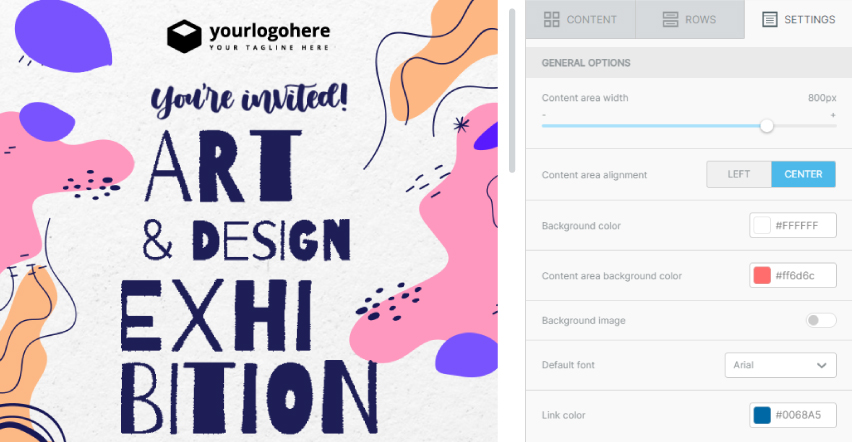Click the Settings tab document icon
The width and height of the screenshot is (852, 442).
coord(769,20)
